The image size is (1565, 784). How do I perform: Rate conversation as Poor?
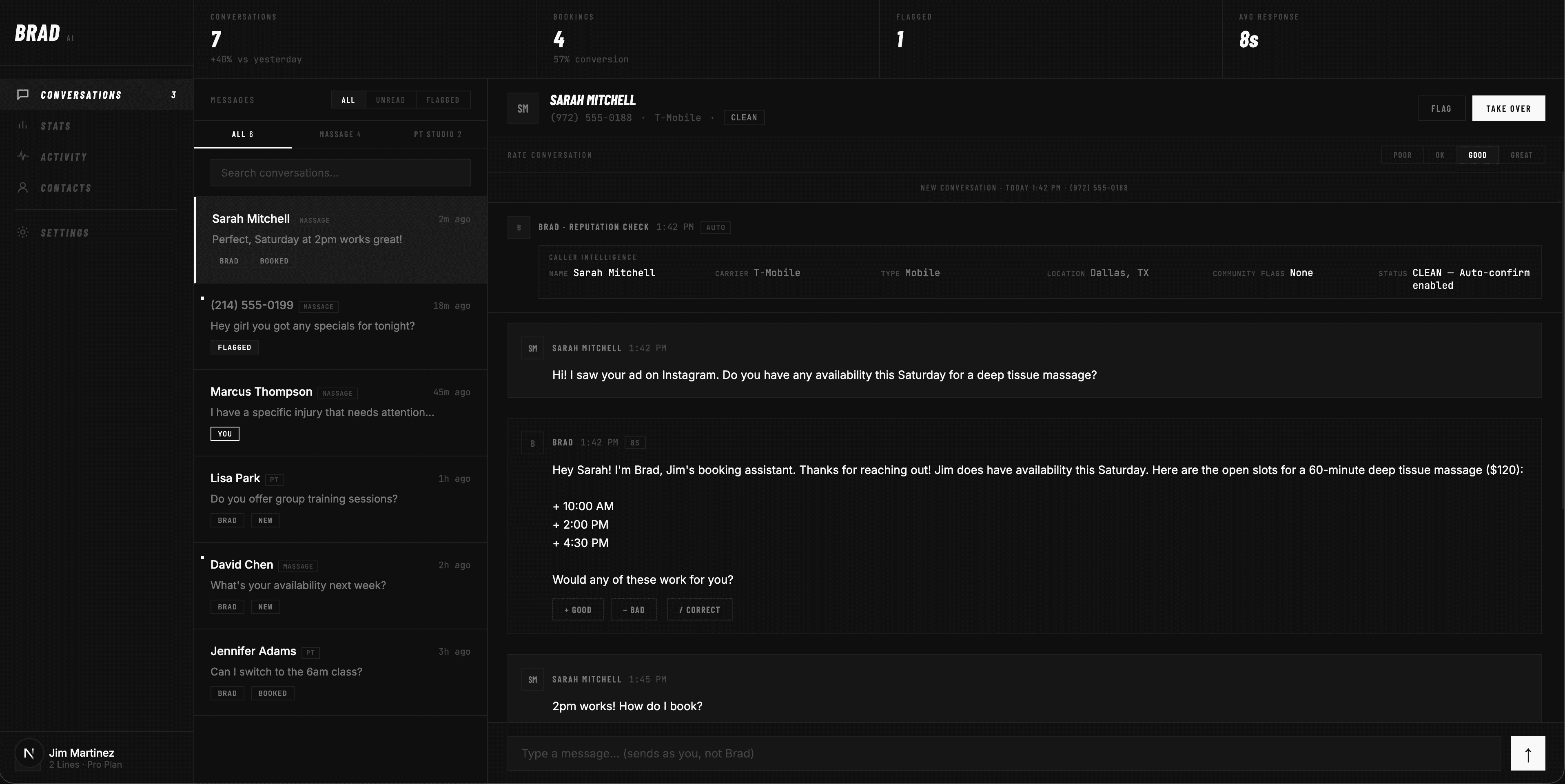[x=1402, y=155]
